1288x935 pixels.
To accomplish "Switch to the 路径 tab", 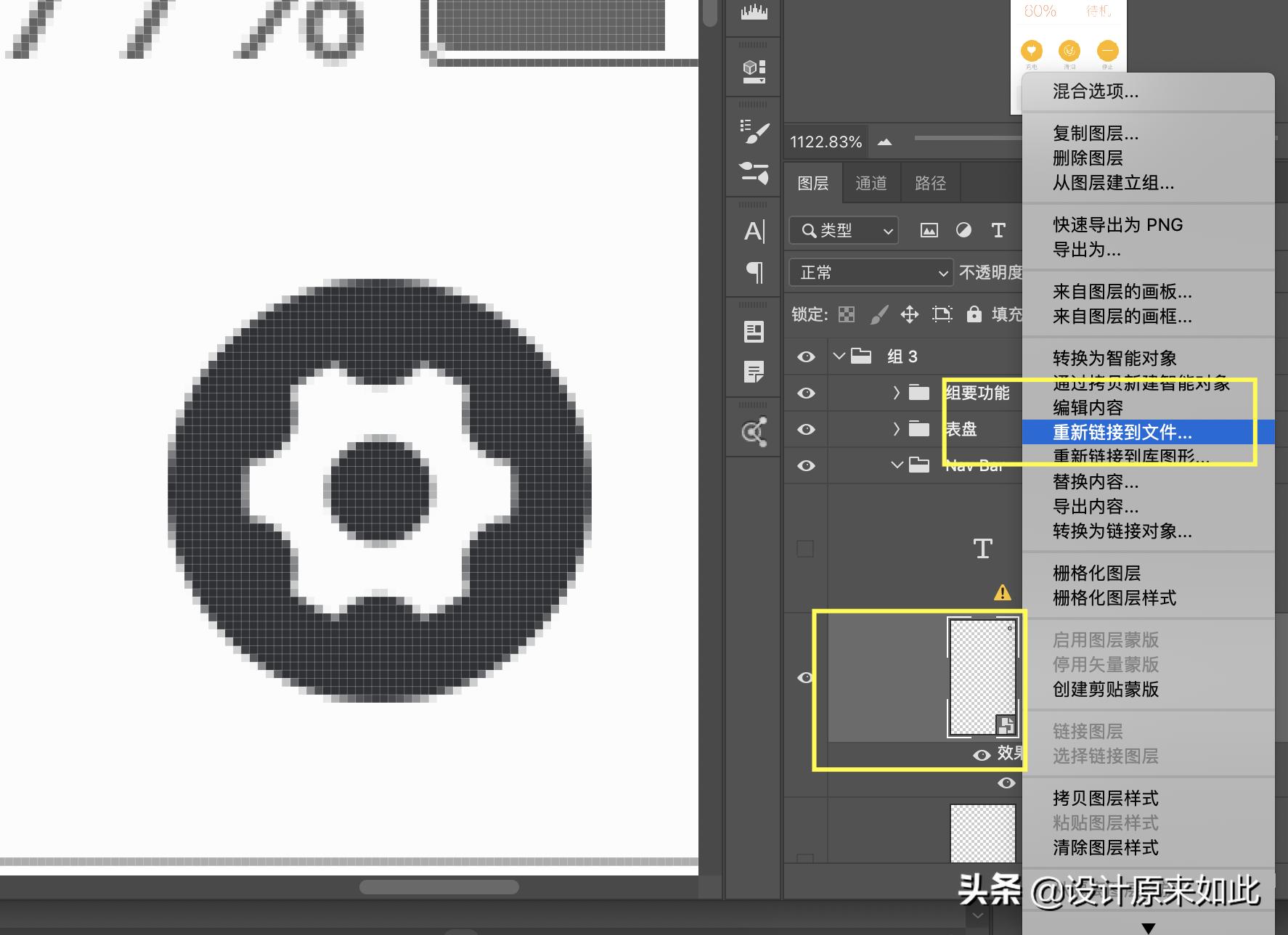I will coord(931,183).
